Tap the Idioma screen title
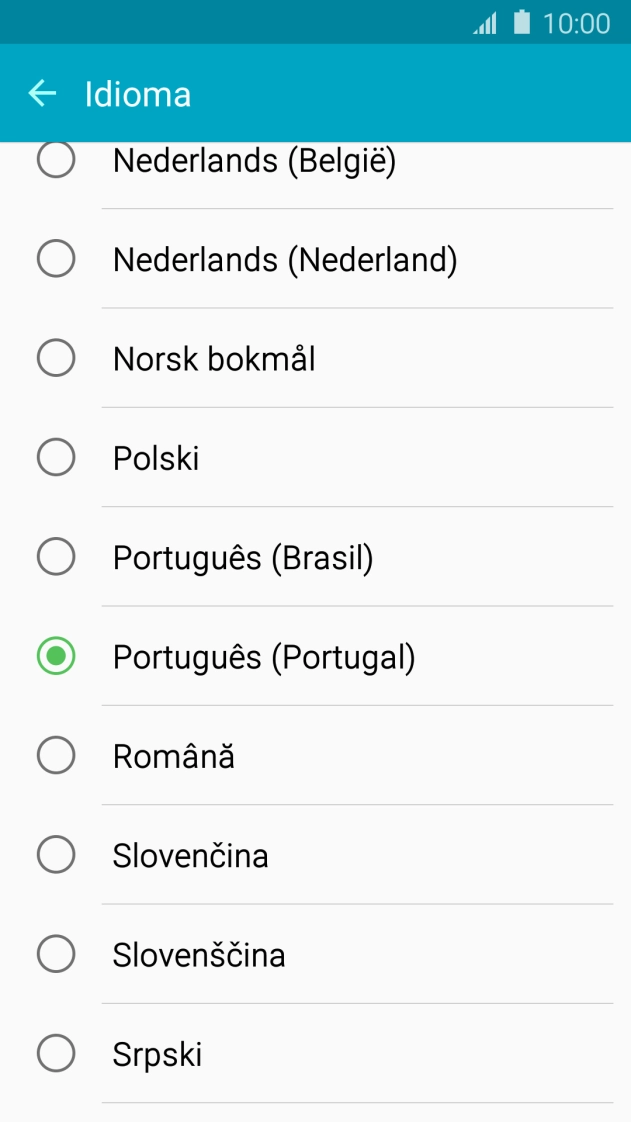Viewport: 631px width, 1122px height. click(x=138, y=93)
